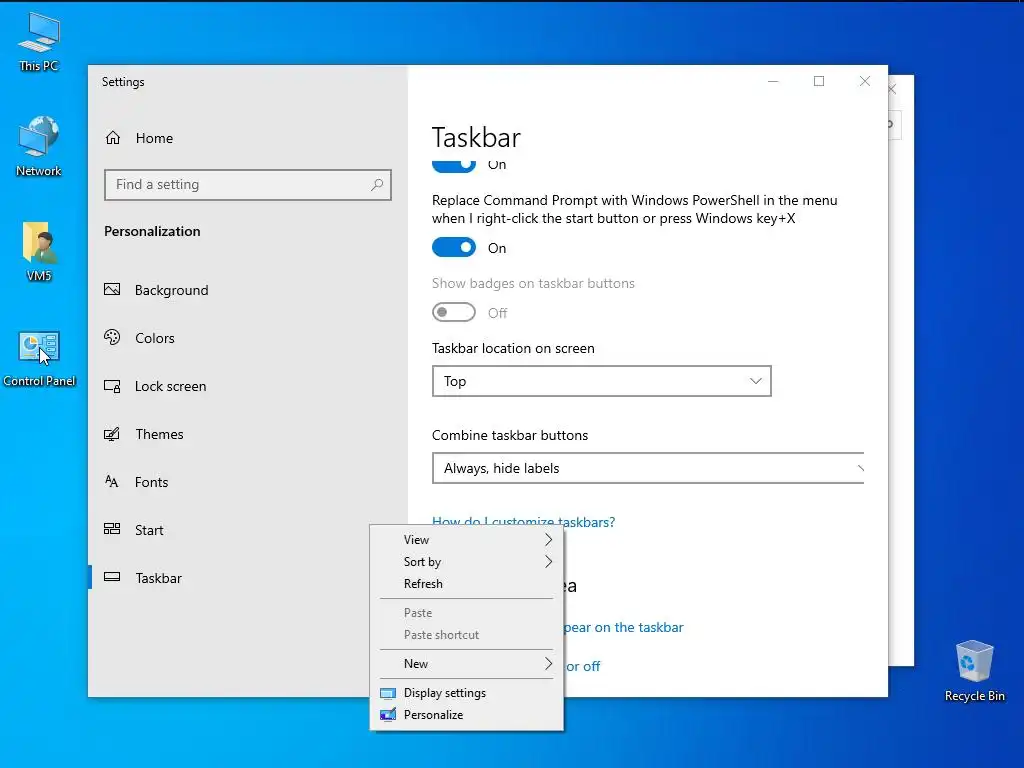The image size is (1024, 768).
Task: Click the Background picture icon
Action: coord(112,289)
